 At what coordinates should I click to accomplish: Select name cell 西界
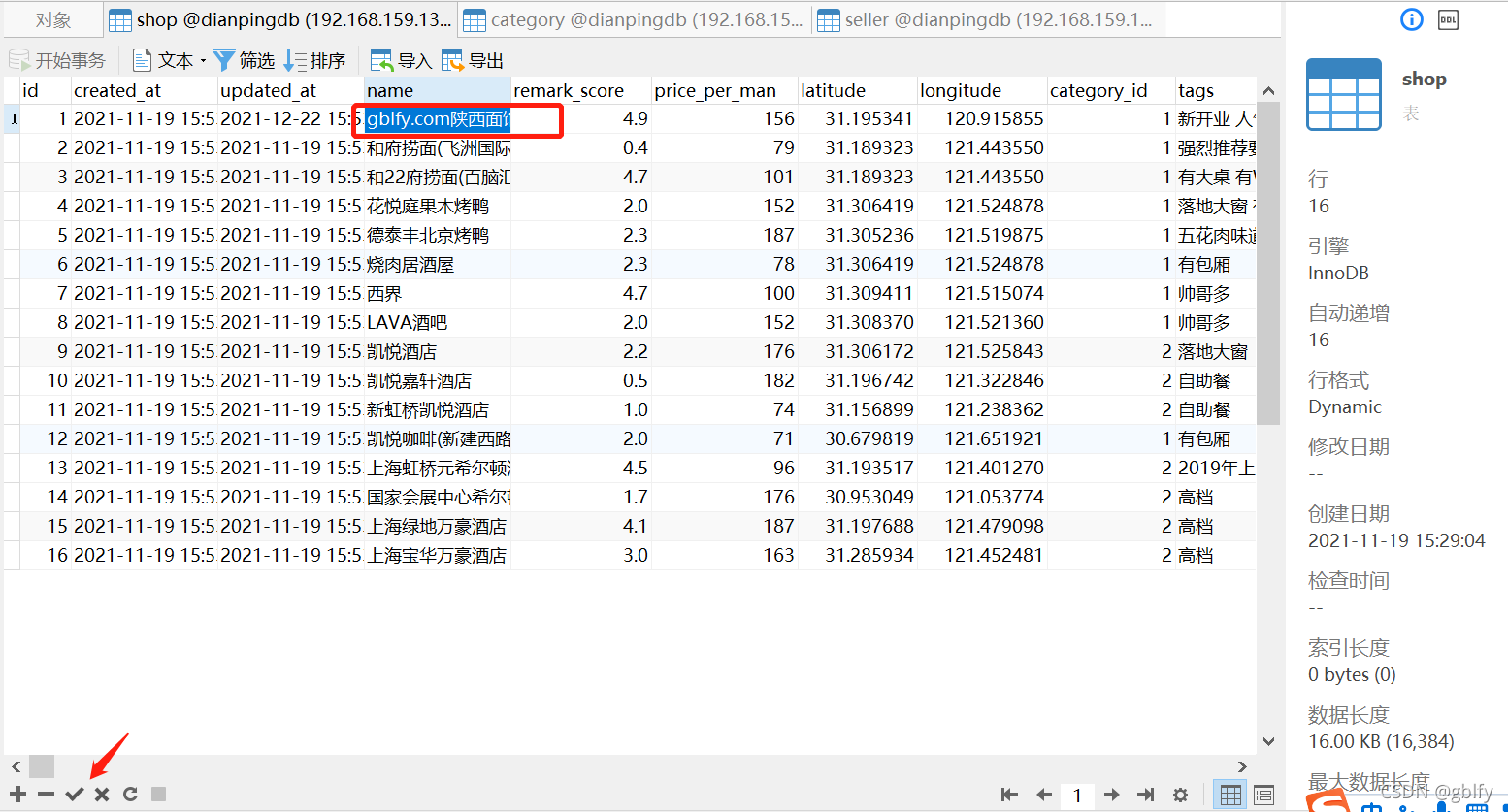438,294
